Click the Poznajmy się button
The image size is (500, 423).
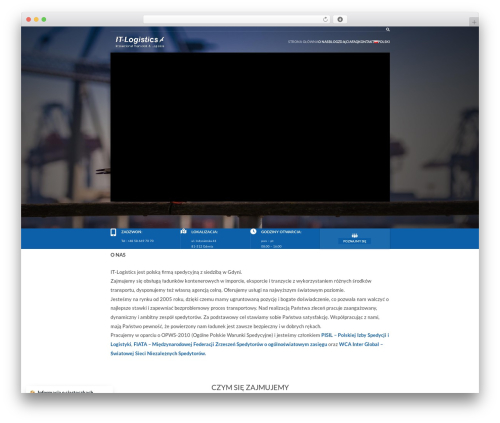(355, 241)
